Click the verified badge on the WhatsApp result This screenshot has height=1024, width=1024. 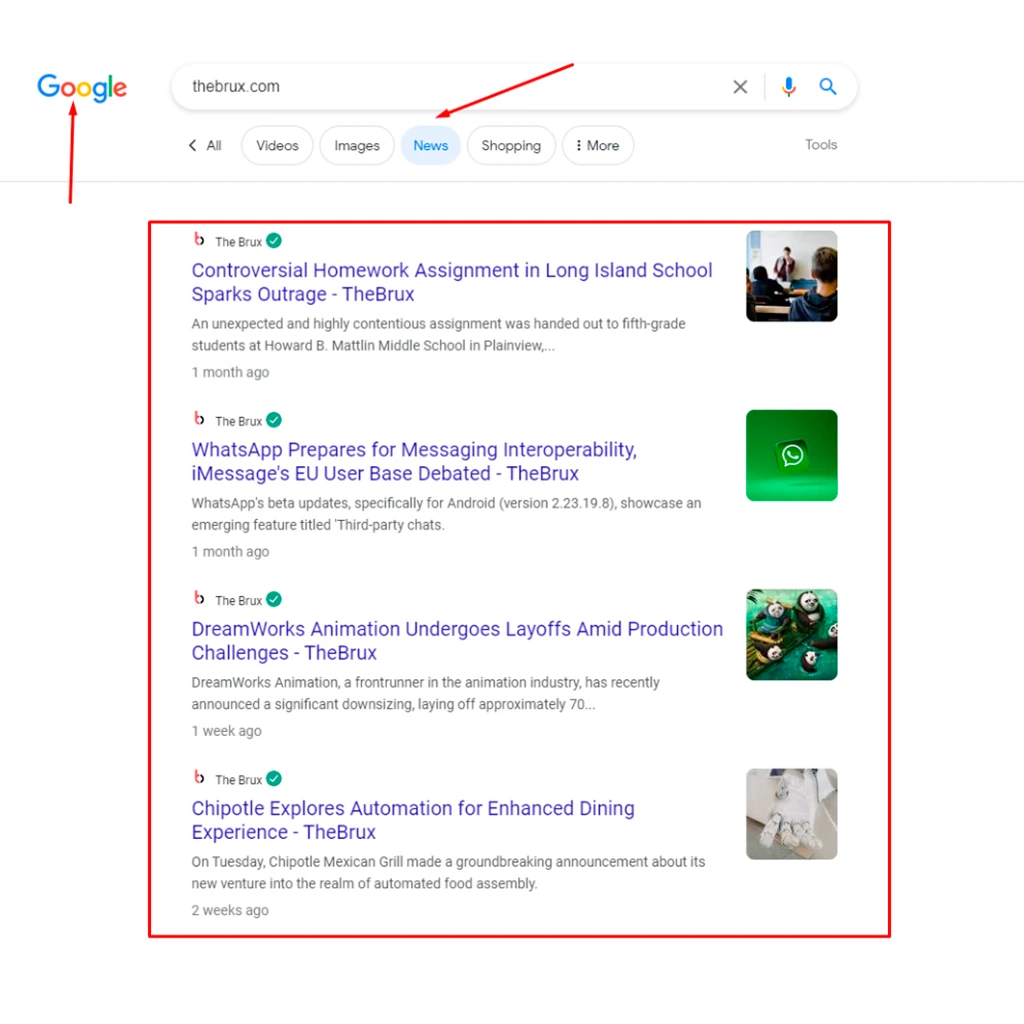274,420
